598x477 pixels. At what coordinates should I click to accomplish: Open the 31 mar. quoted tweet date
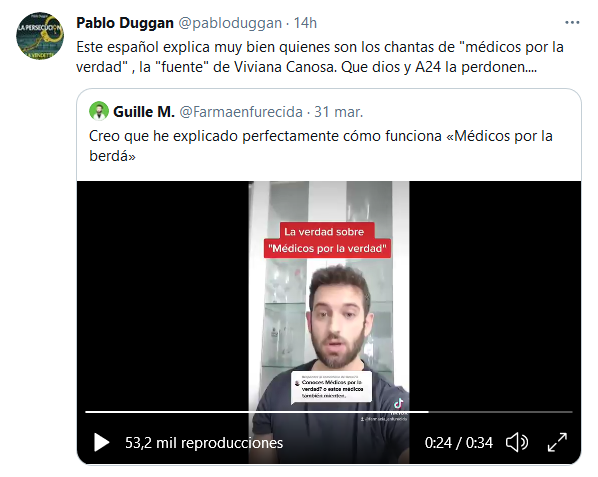(339, 112)
